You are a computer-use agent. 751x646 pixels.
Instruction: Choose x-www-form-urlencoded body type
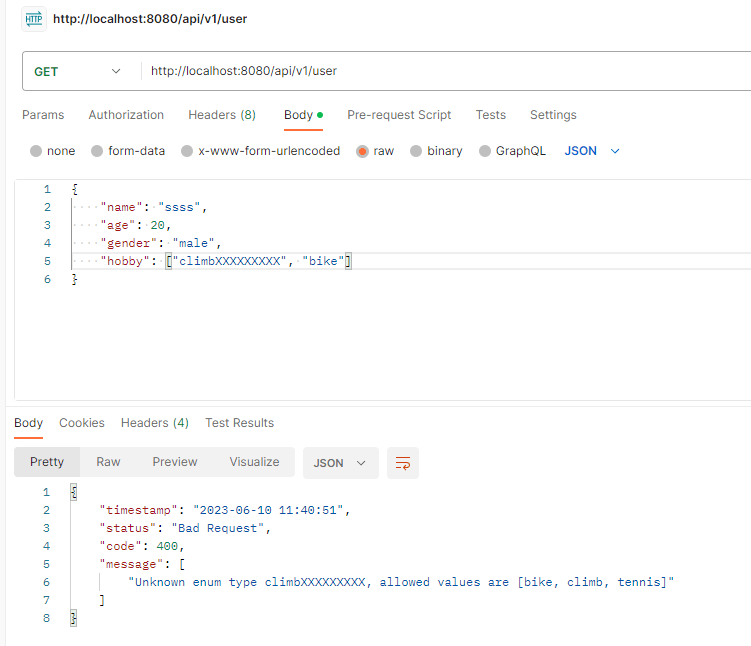point(187,151)
